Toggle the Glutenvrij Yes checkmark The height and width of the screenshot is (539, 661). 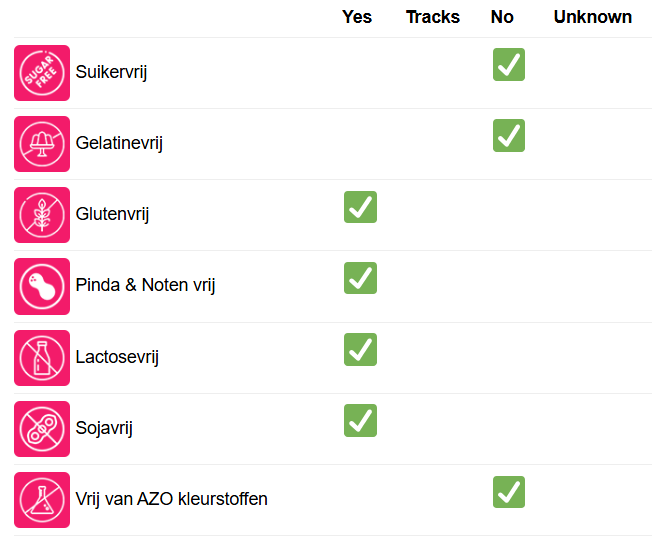tap(360, 207)
